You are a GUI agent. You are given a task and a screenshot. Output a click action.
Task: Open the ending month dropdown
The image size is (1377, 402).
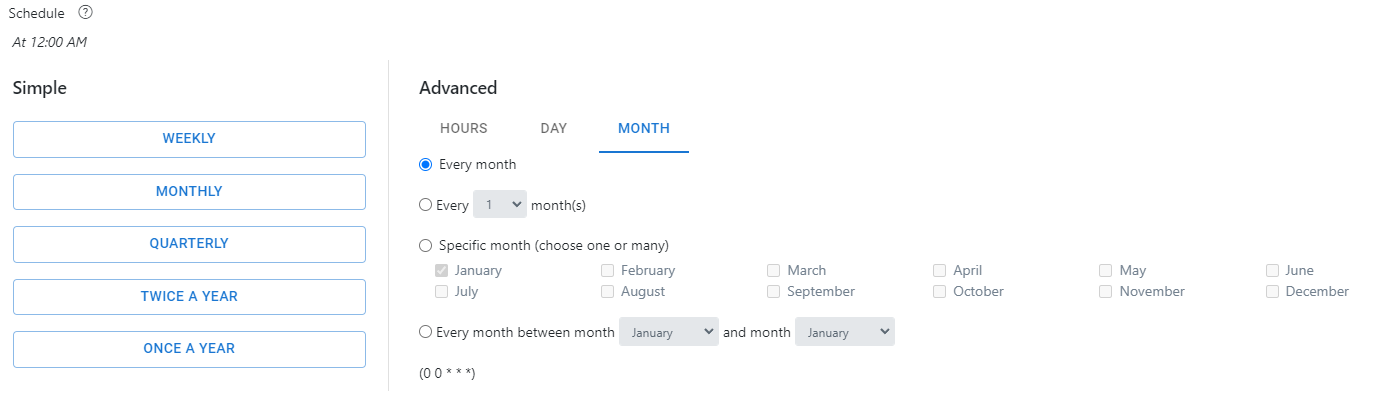point(844,332)
